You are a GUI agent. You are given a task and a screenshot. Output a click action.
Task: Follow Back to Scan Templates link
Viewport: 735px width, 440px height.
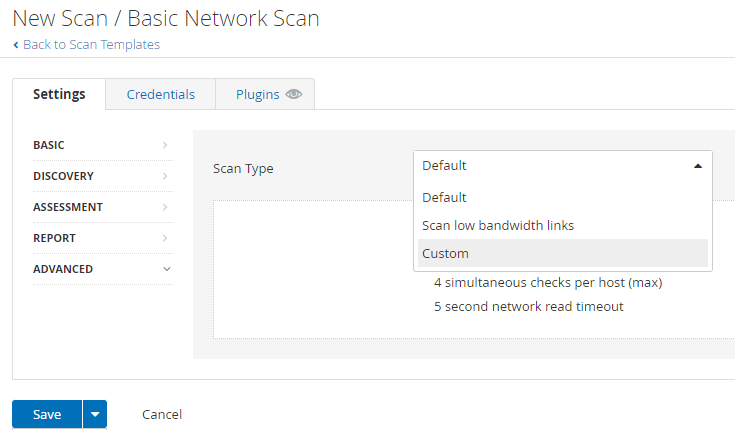pos(91,45)
